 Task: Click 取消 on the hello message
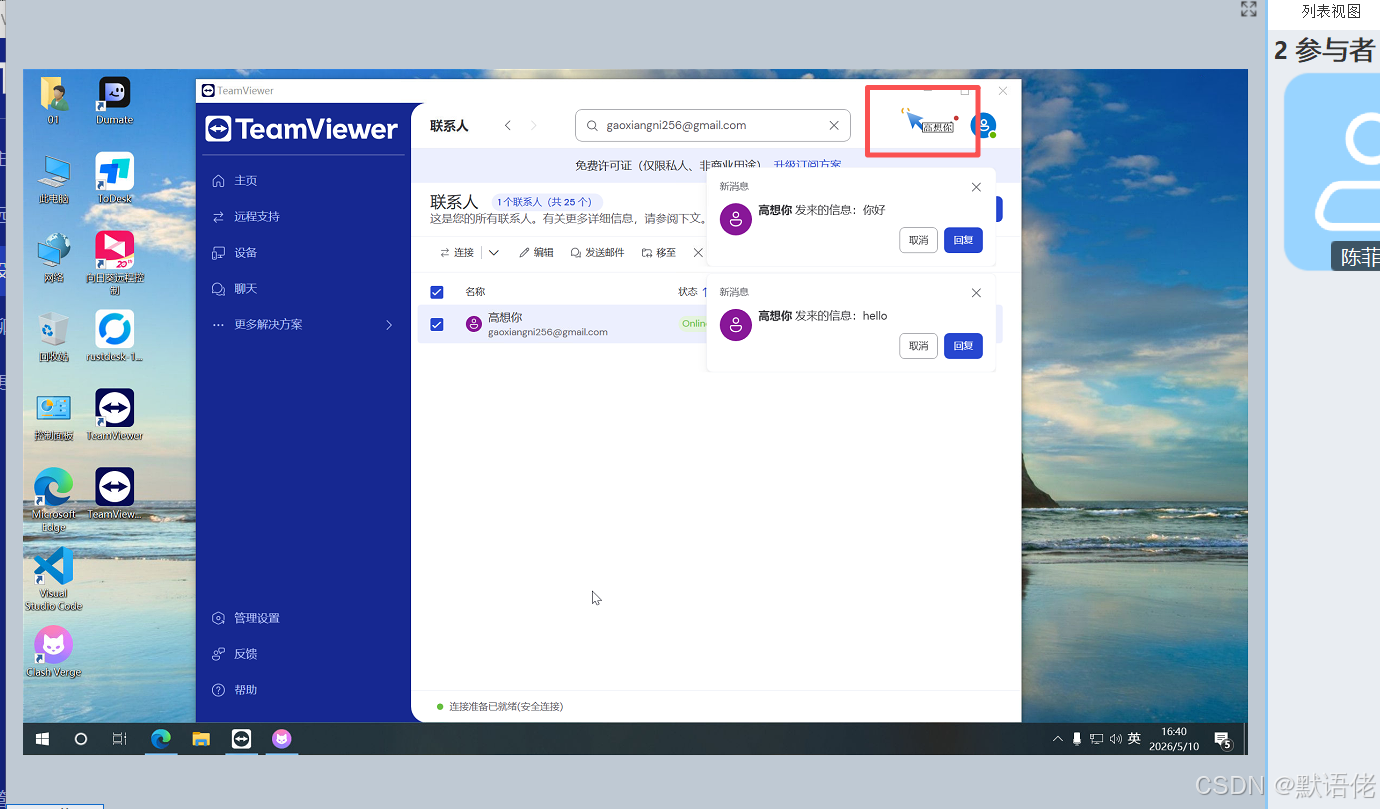(918, 346)
